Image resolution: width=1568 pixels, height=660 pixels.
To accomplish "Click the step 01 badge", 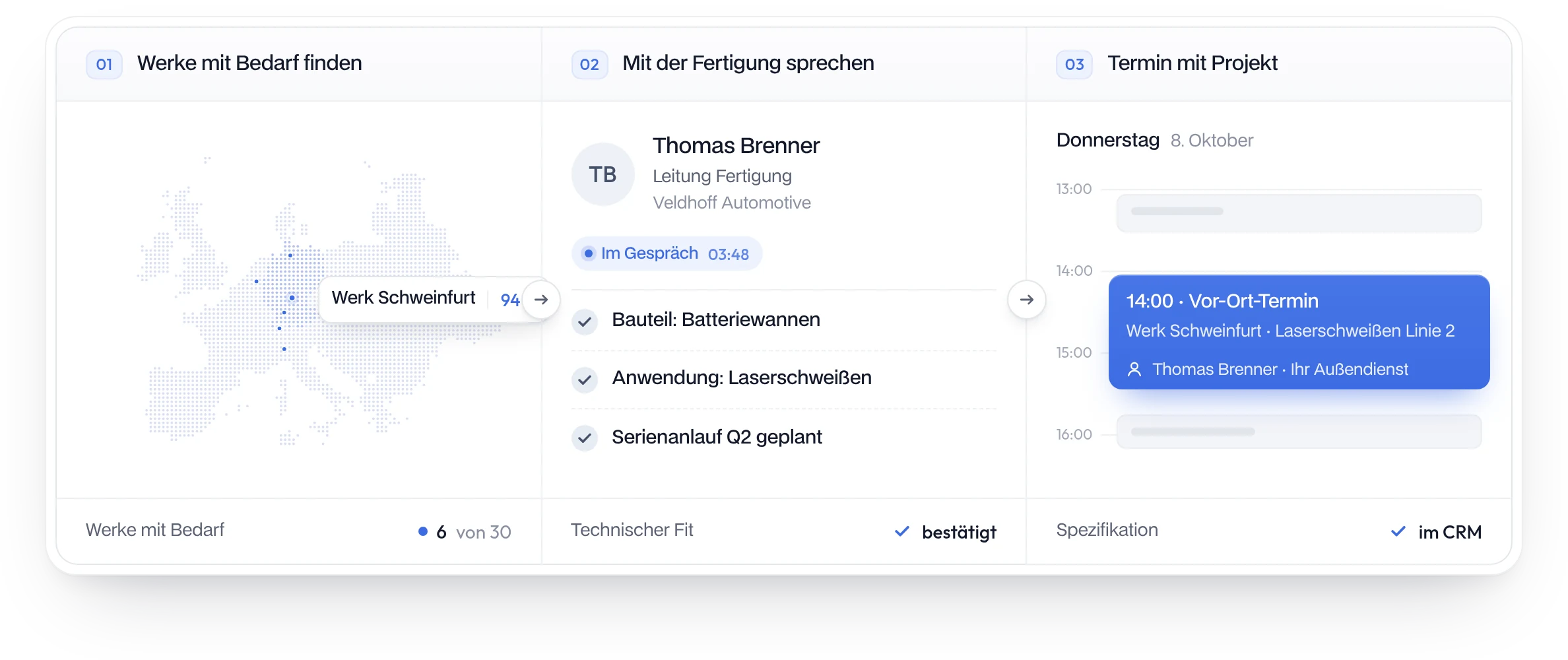I will (x=104, y=64).
